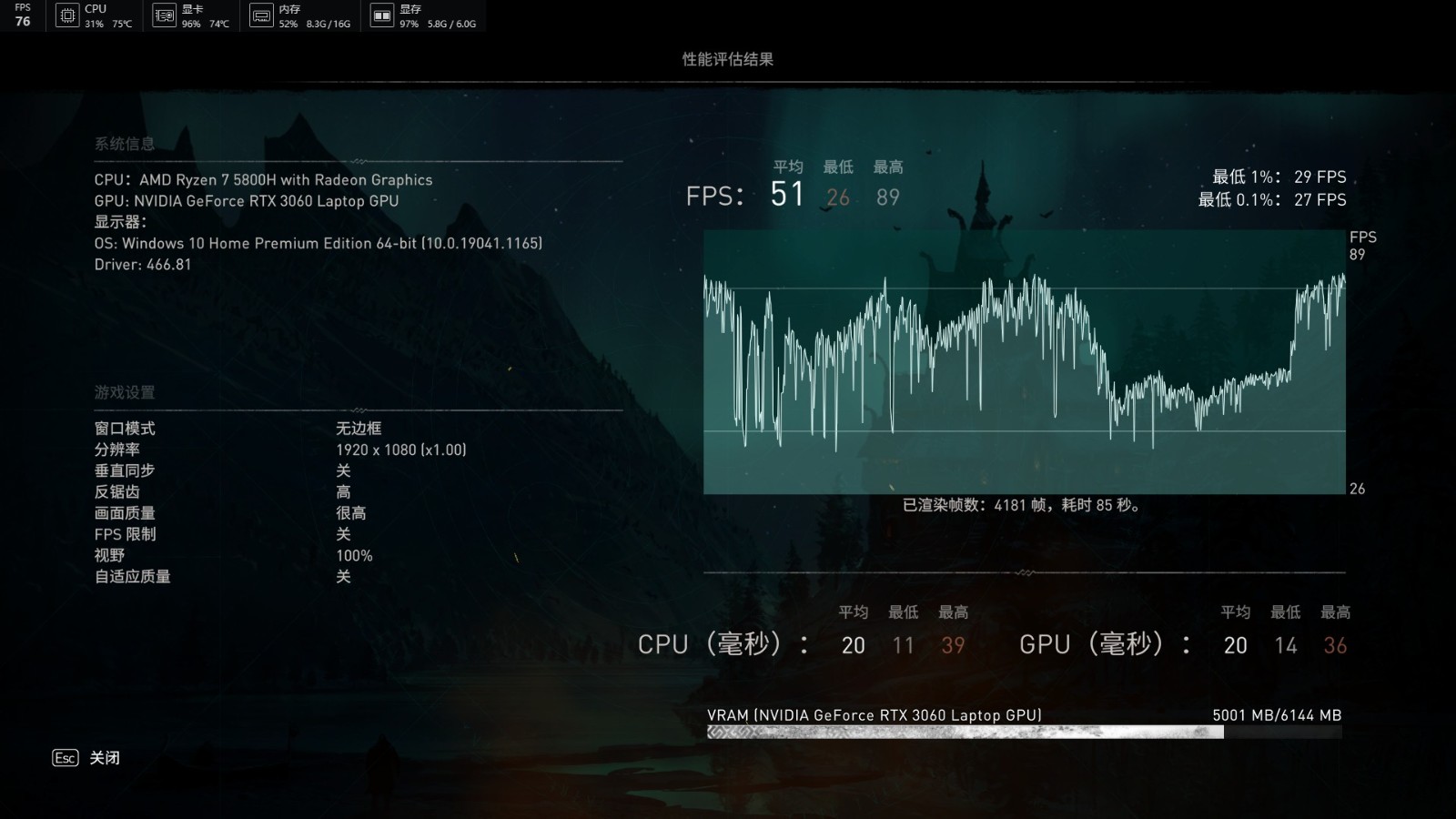This screenshot has width=1456, height=819.
Task: Click the FPS 限制 value 关
Action: click(x=343, y=534)
